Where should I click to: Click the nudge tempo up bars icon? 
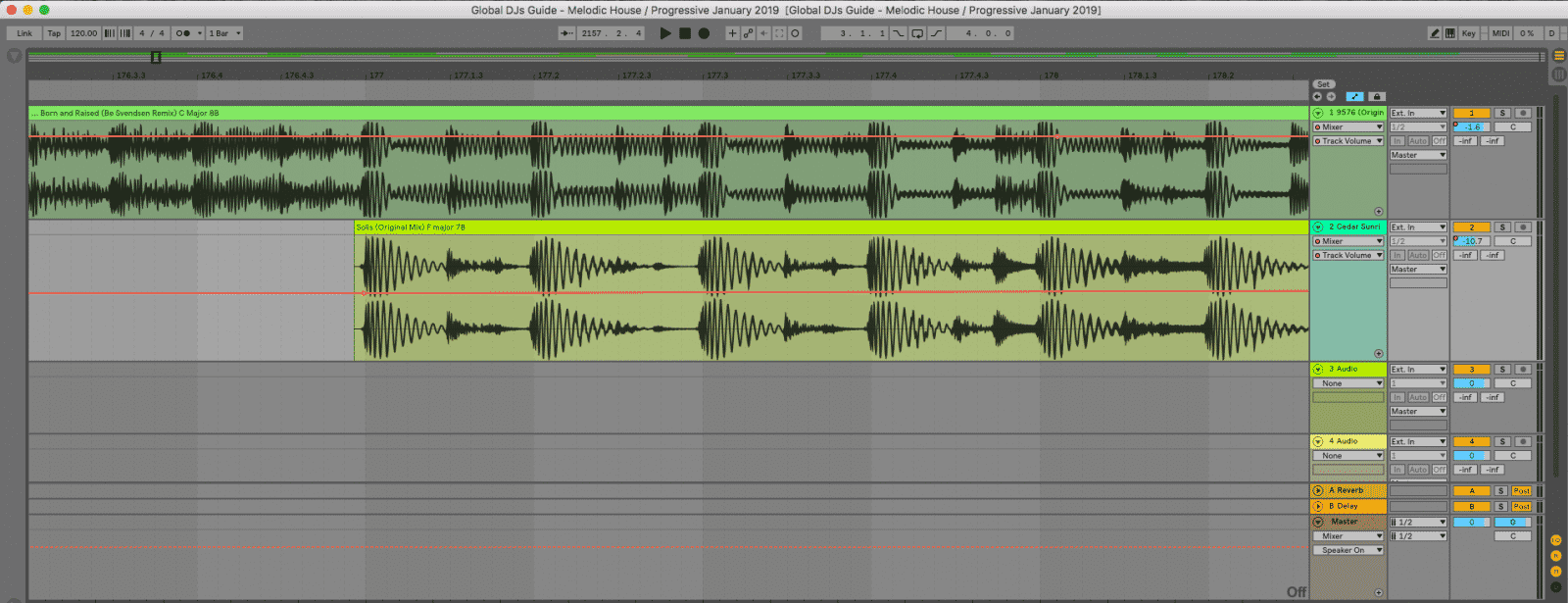pos(125,33)
